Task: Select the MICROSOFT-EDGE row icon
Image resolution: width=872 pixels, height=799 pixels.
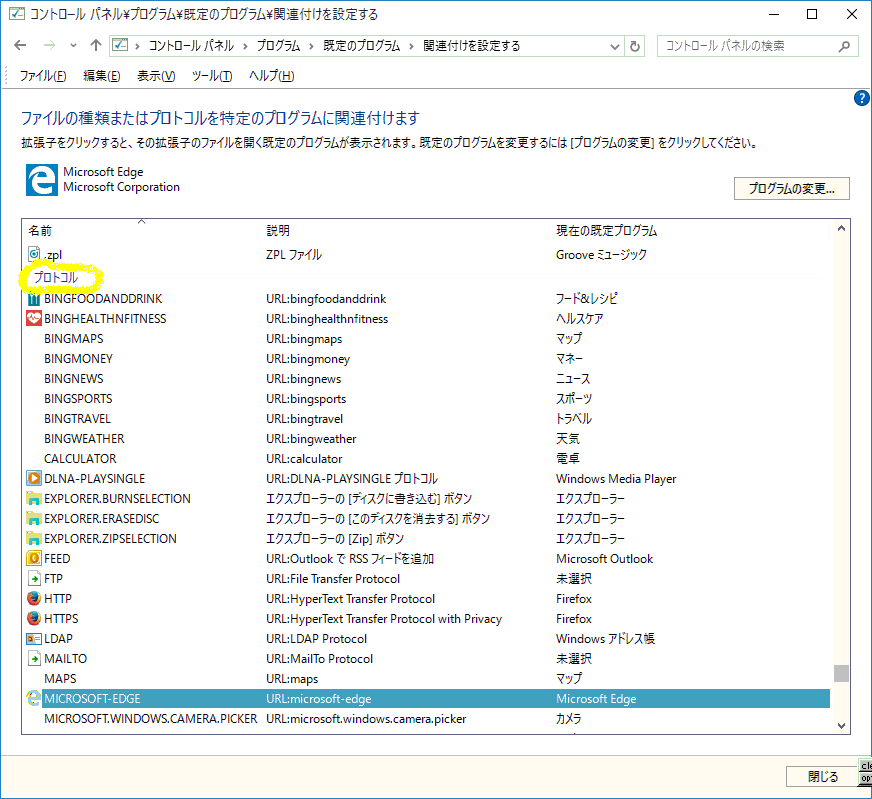Action: [34, 698]
